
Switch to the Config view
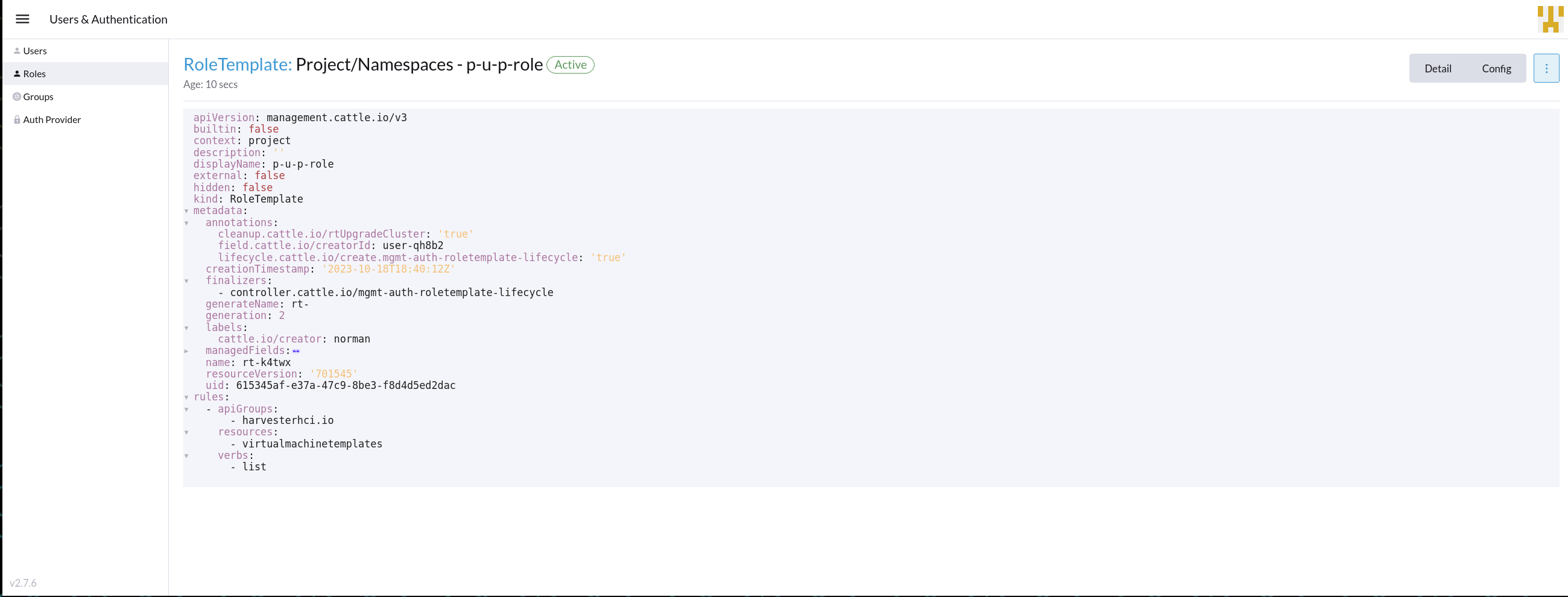[1497, 68]
